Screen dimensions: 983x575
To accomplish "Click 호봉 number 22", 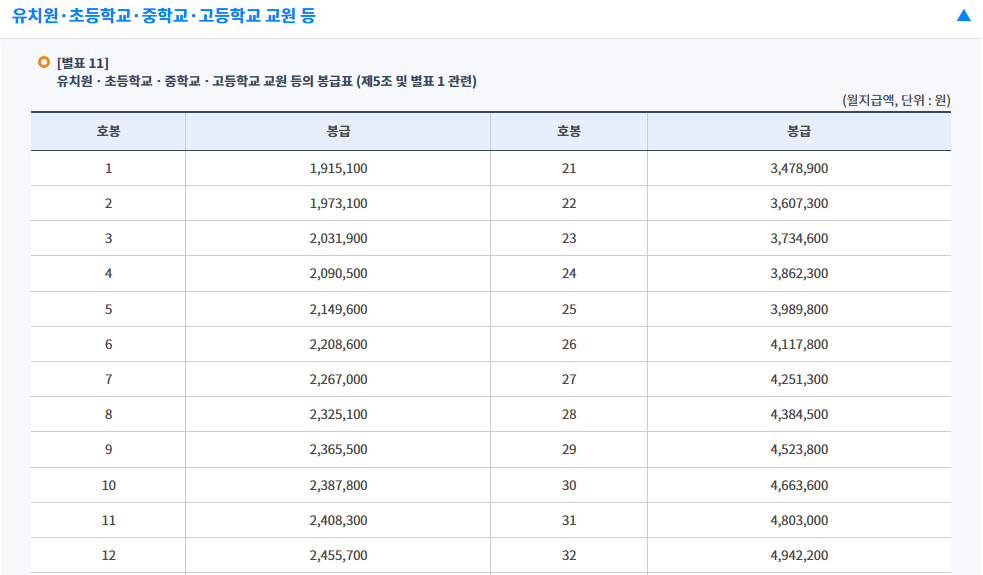I will [x=569, y=203].
